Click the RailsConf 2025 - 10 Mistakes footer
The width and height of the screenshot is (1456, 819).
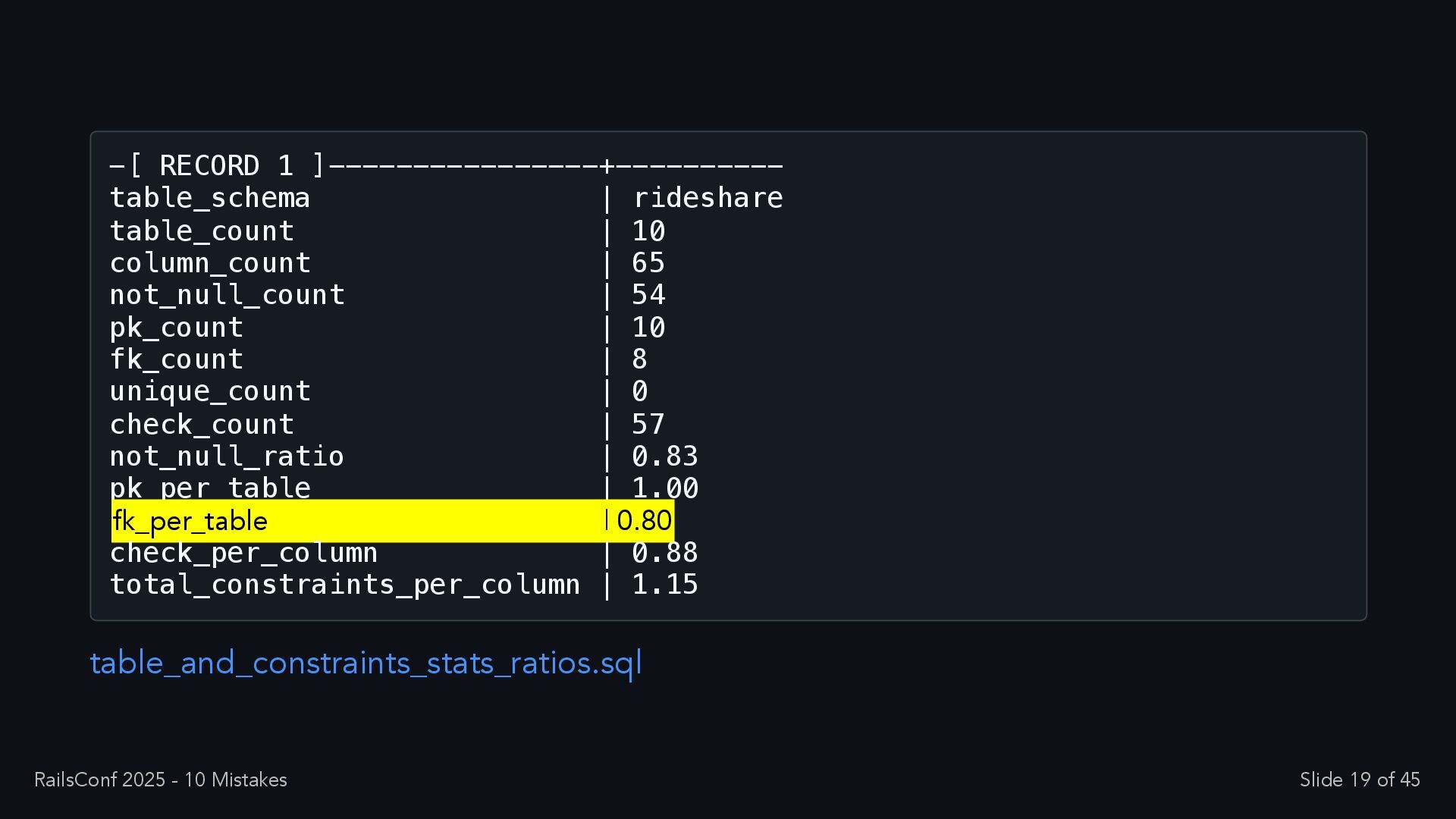[x=161, y=780]
